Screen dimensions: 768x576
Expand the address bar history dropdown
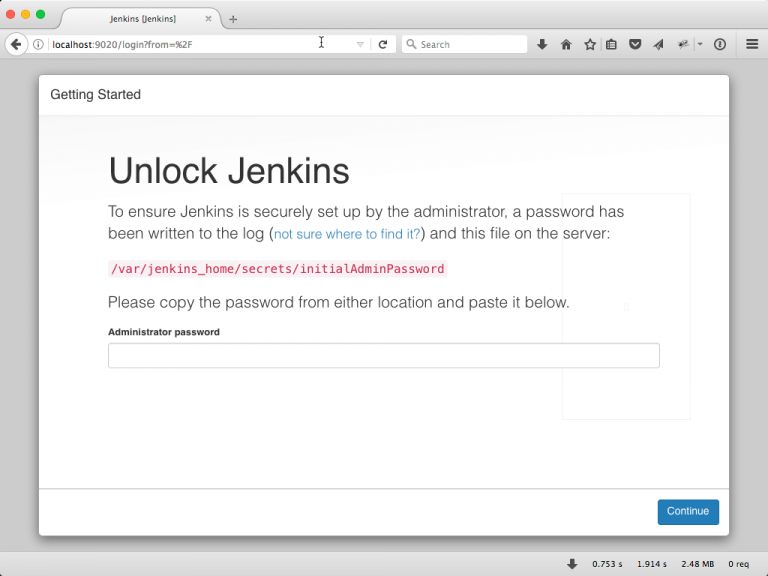pyautogui.click(x=360, y=44)
